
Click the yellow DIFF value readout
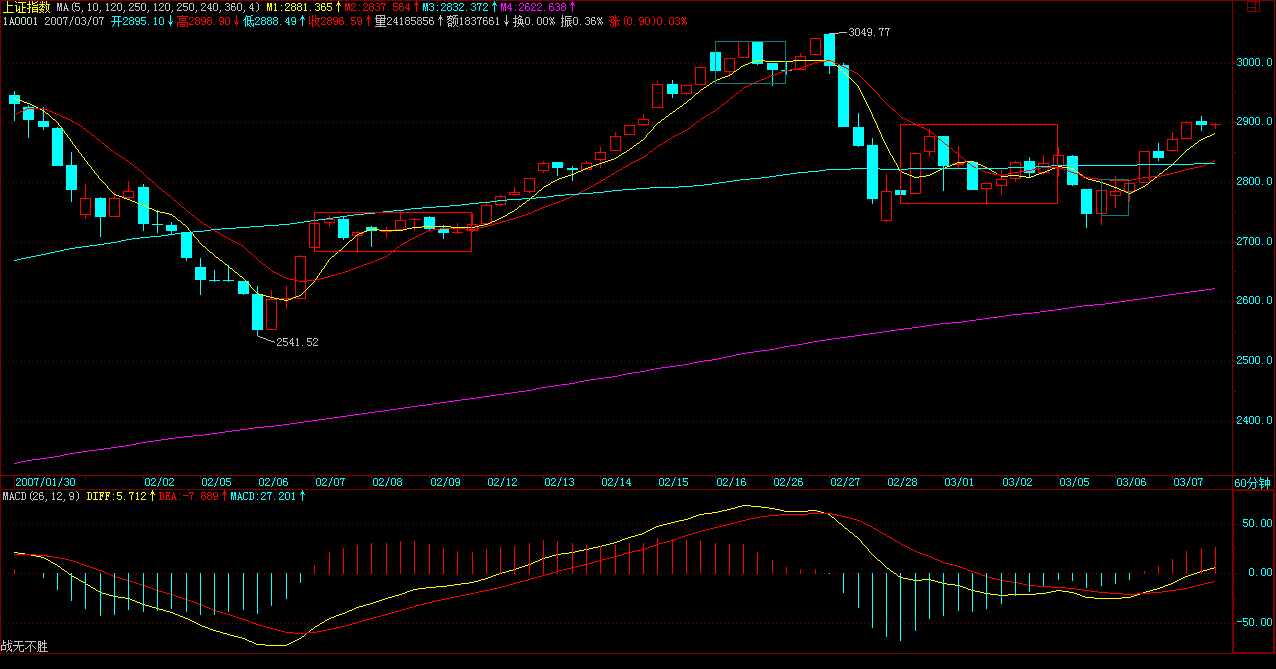(x=117, y=496)
